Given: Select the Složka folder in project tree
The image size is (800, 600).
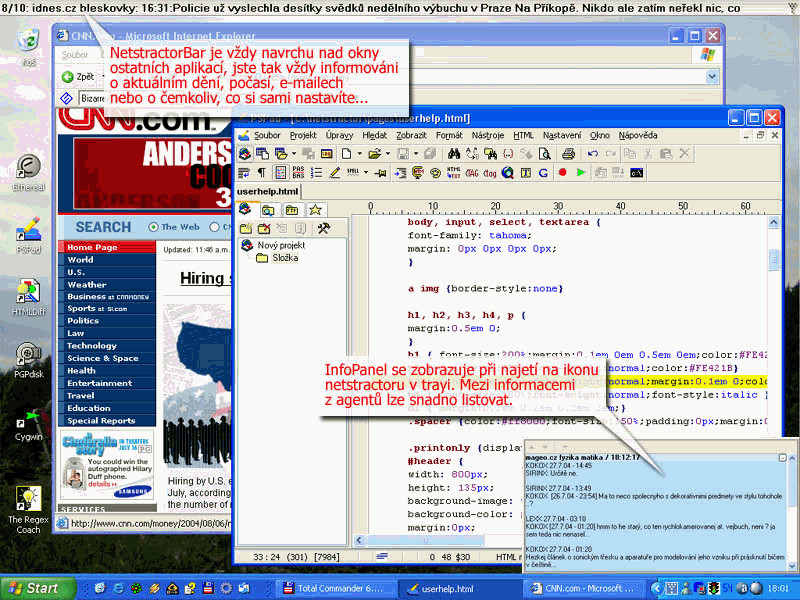Looking at the screenshot, I should [x=285, y=258].
